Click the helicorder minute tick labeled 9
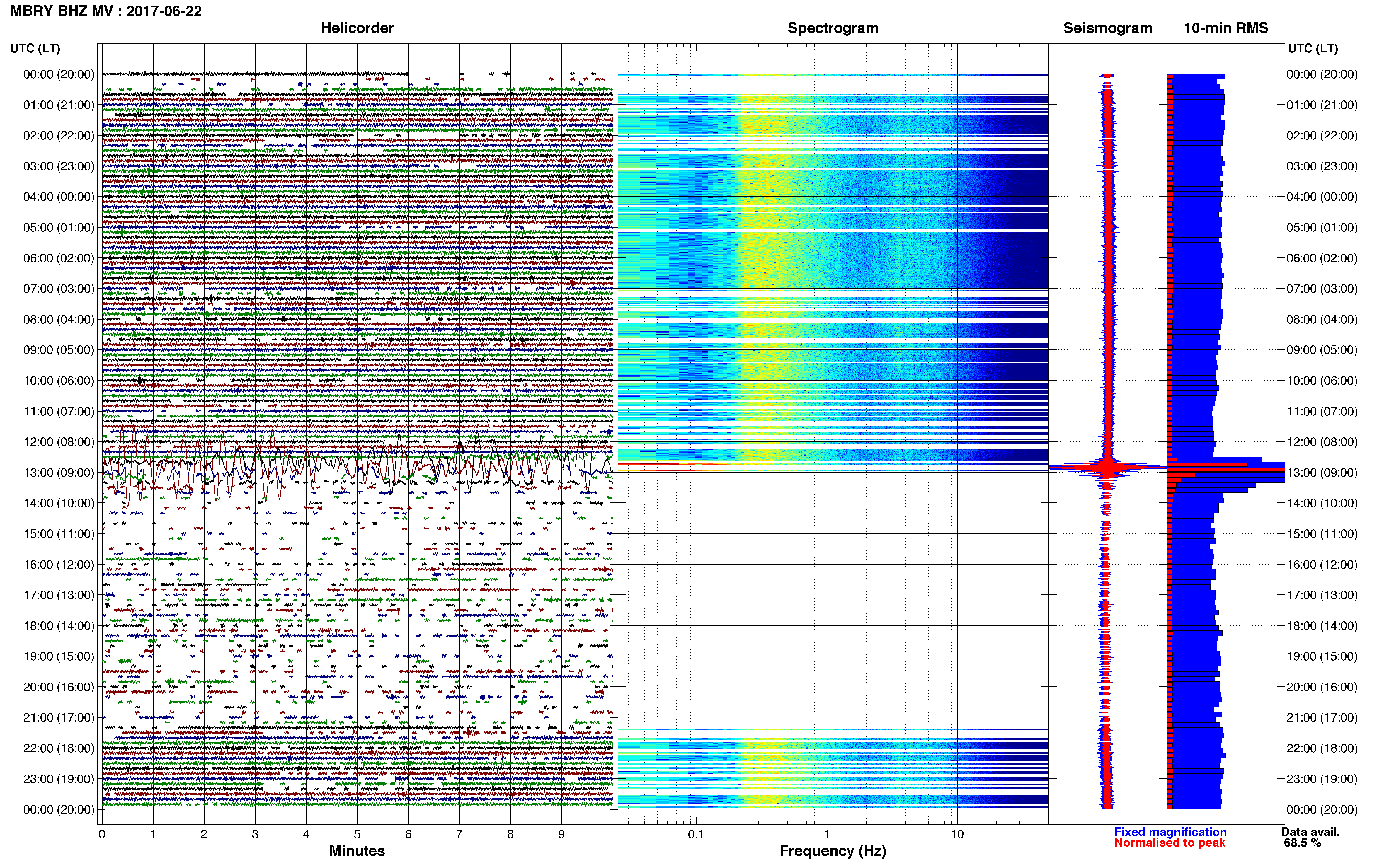This screenshot has height=868, width=1389. pyautogui.click(x=561, y=834)
